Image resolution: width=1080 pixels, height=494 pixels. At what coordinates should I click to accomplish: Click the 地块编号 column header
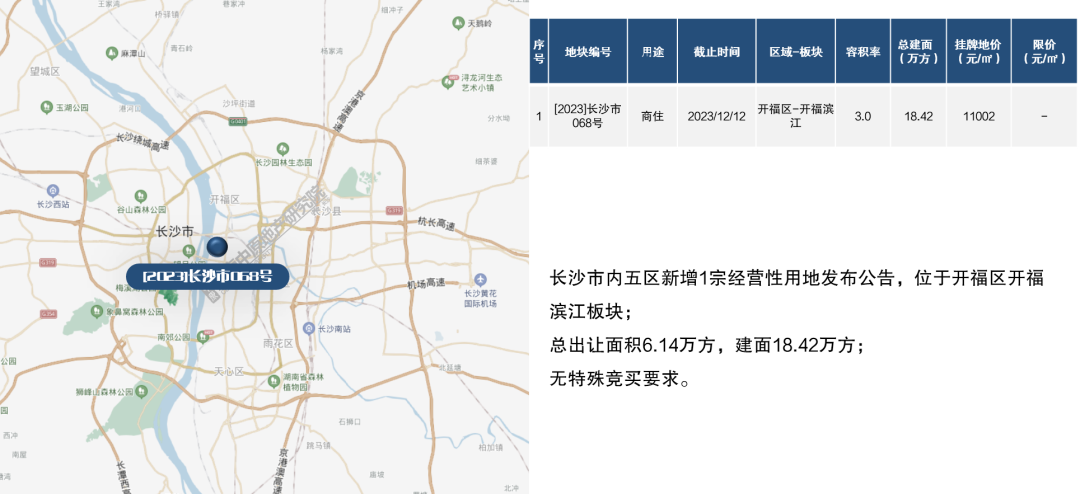588,52
